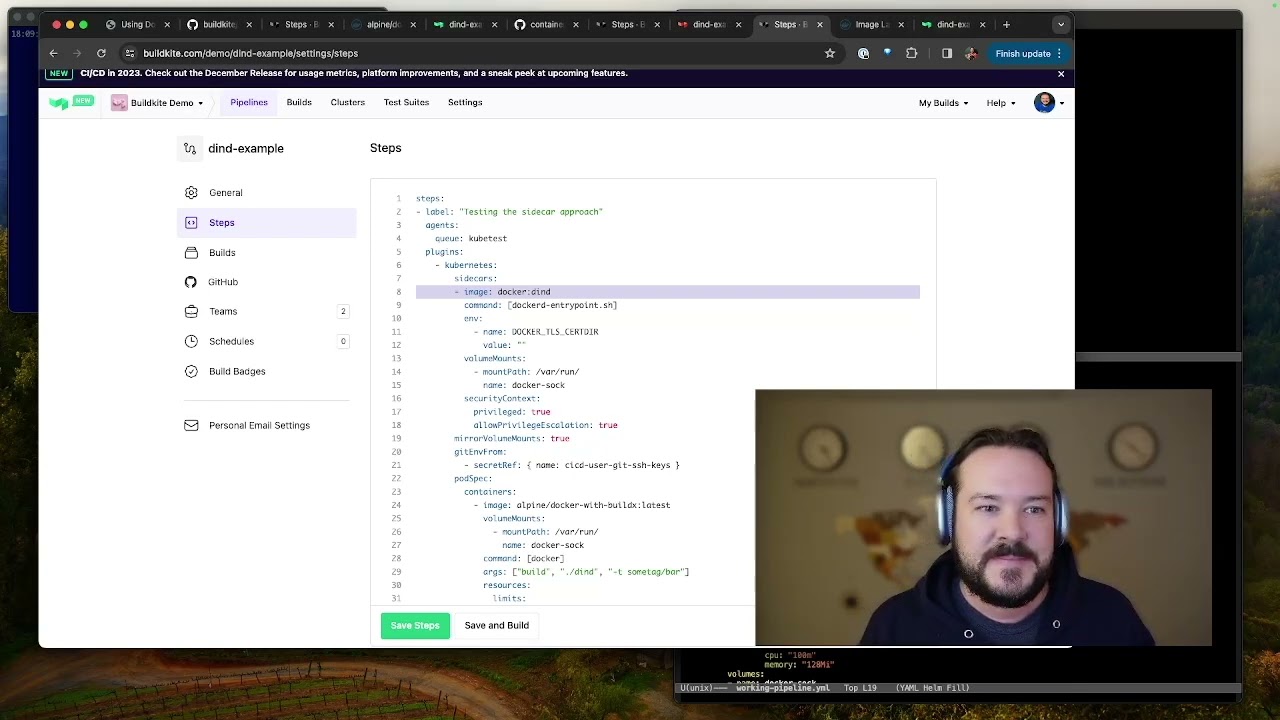Open Builds in settings sidebar
Image resolution: width=1280 pixels, height=720 pixels.
click(222, 252)
